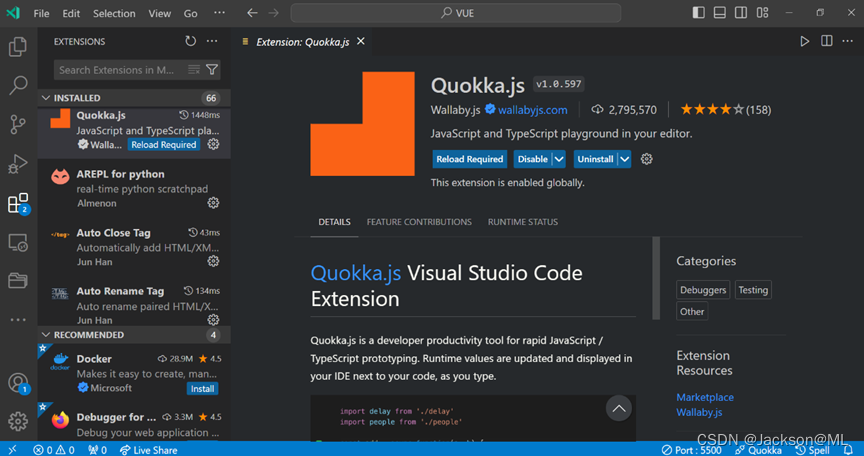Open the Project Manager folder icon
The width and height of the screenshot is (864, 456).
coord(18,280)
